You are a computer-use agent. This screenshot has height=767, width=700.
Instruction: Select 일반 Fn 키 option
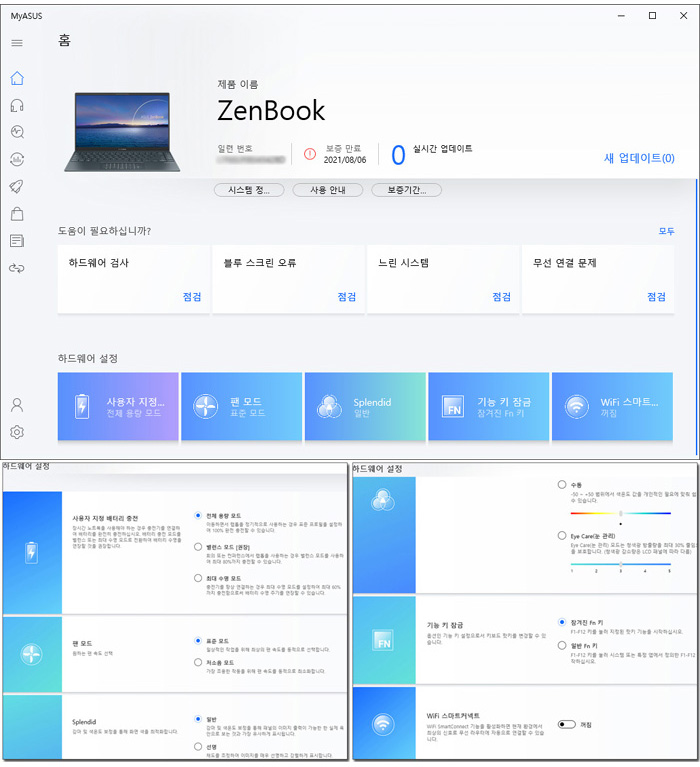click(x=562, y=645)
